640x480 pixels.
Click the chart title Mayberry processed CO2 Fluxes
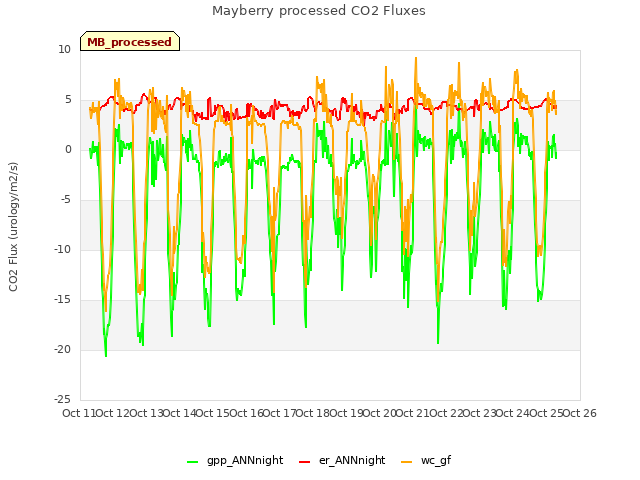point(319,11)
